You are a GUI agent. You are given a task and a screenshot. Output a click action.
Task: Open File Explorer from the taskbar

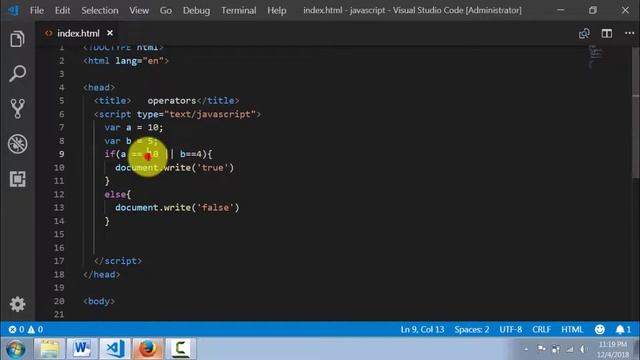point(49,349)
